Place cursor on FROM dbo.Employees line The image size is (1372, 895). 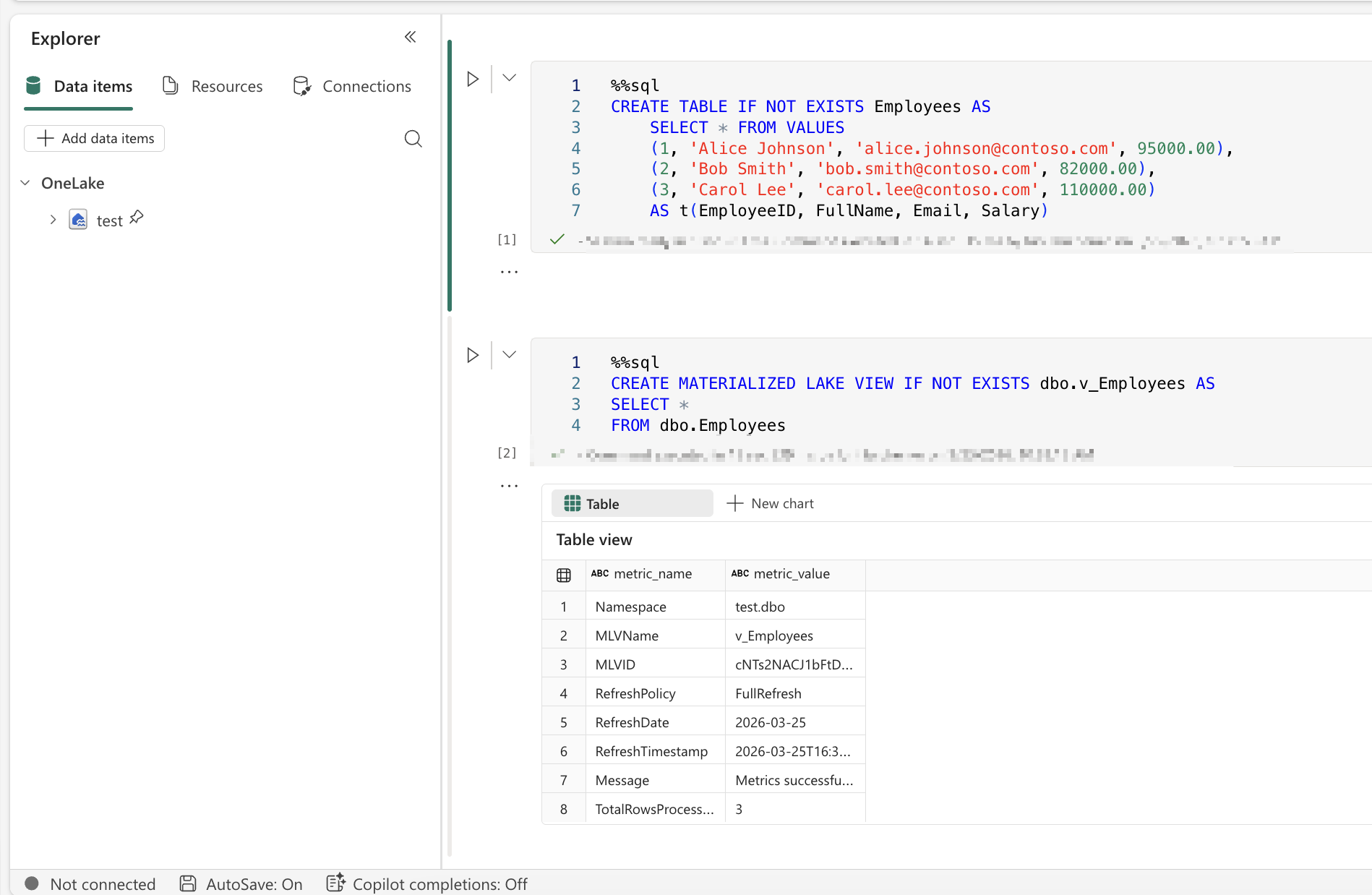(698, 425)
